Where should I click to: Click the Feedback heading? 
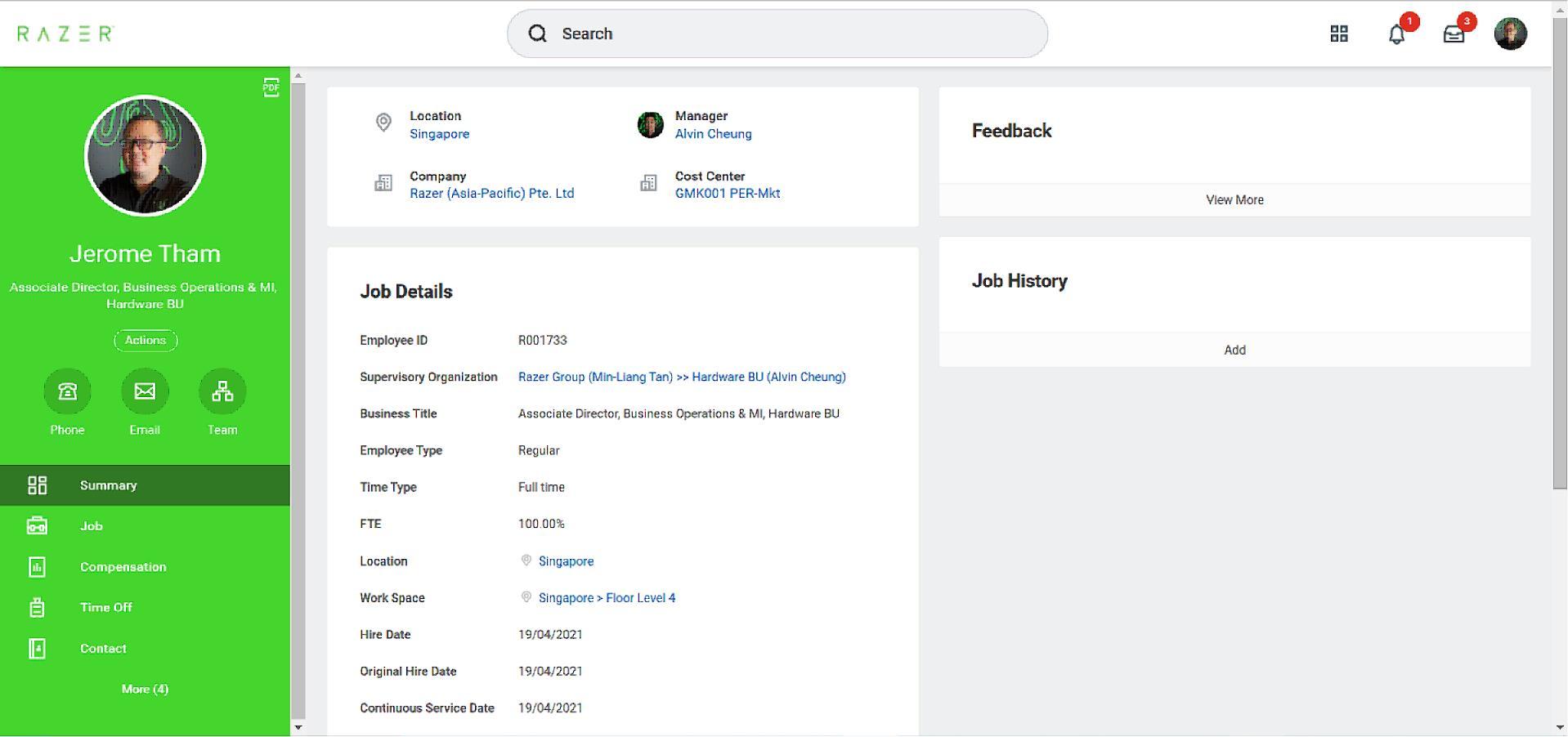tap(1012, 131)
